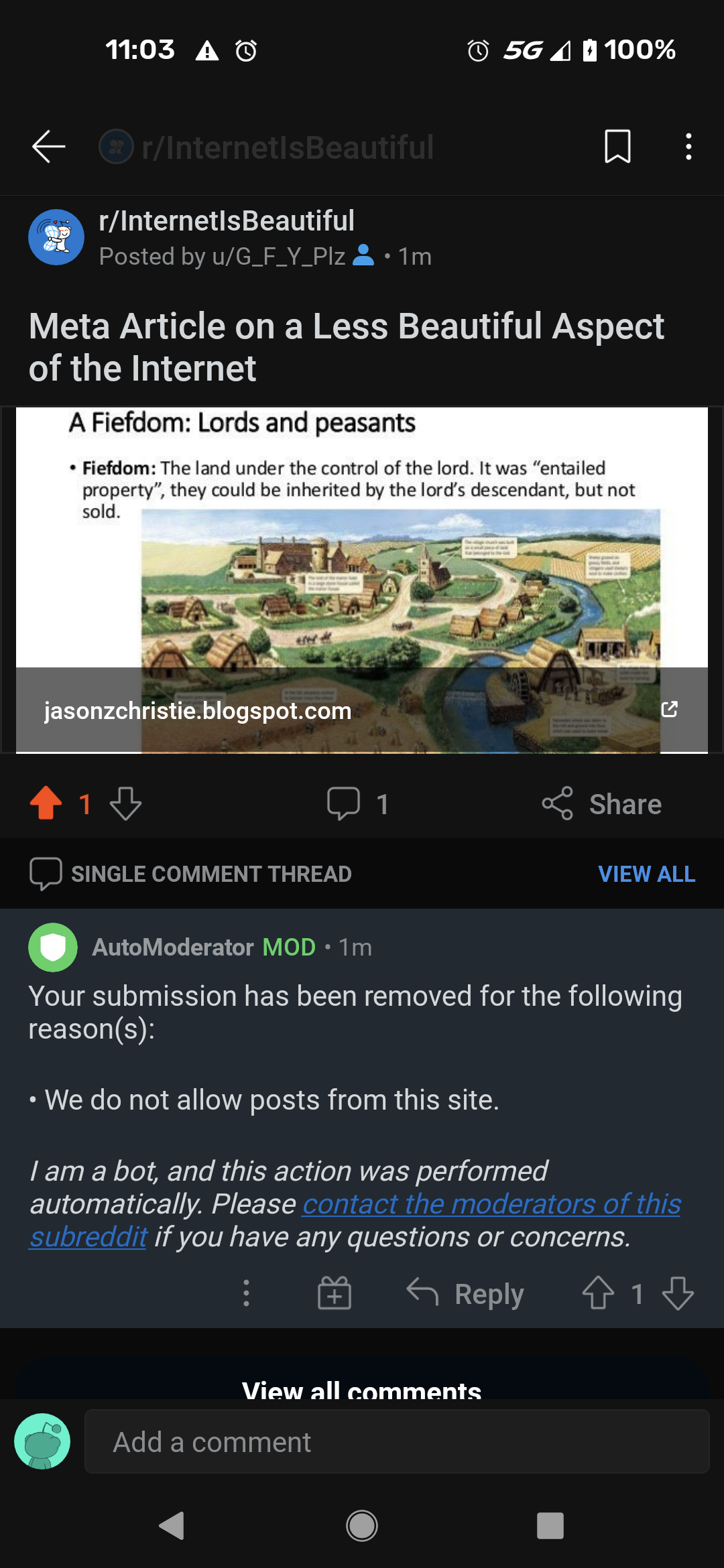Tap the Add a comment field

[397, 1441]
